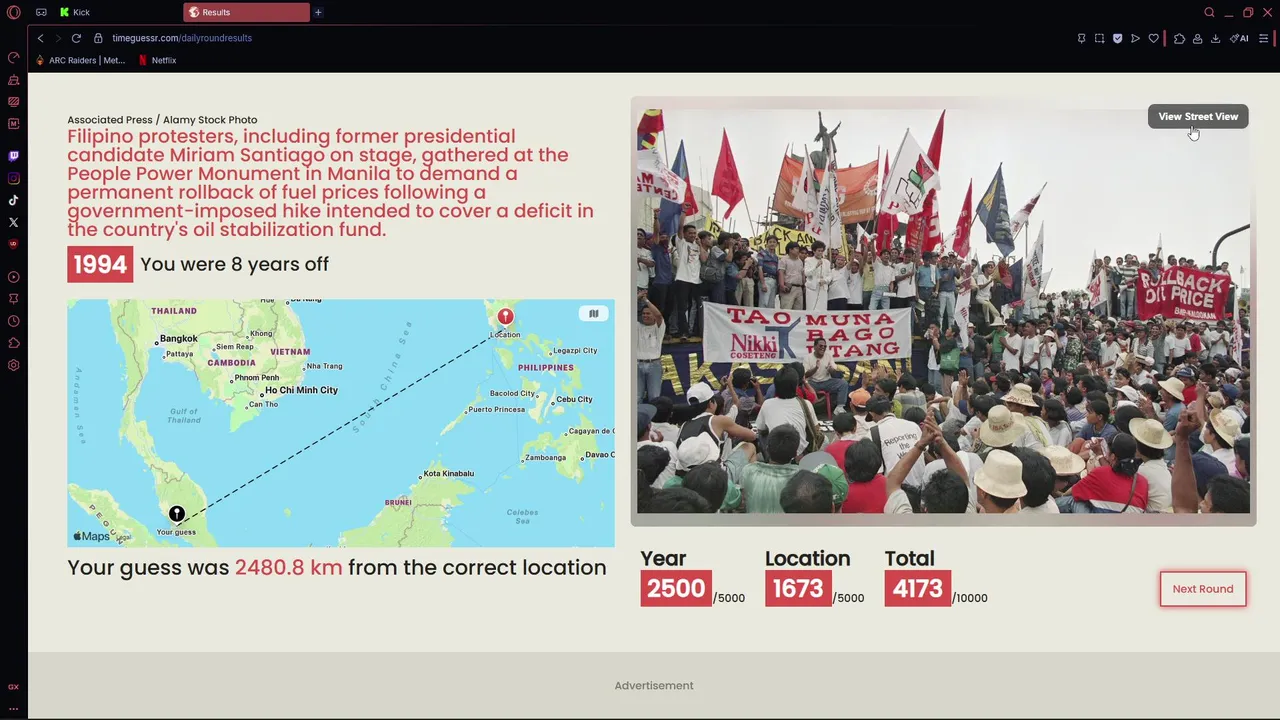
Task: Open the extensions cube in the toolbar
Action: [1179, 38]
